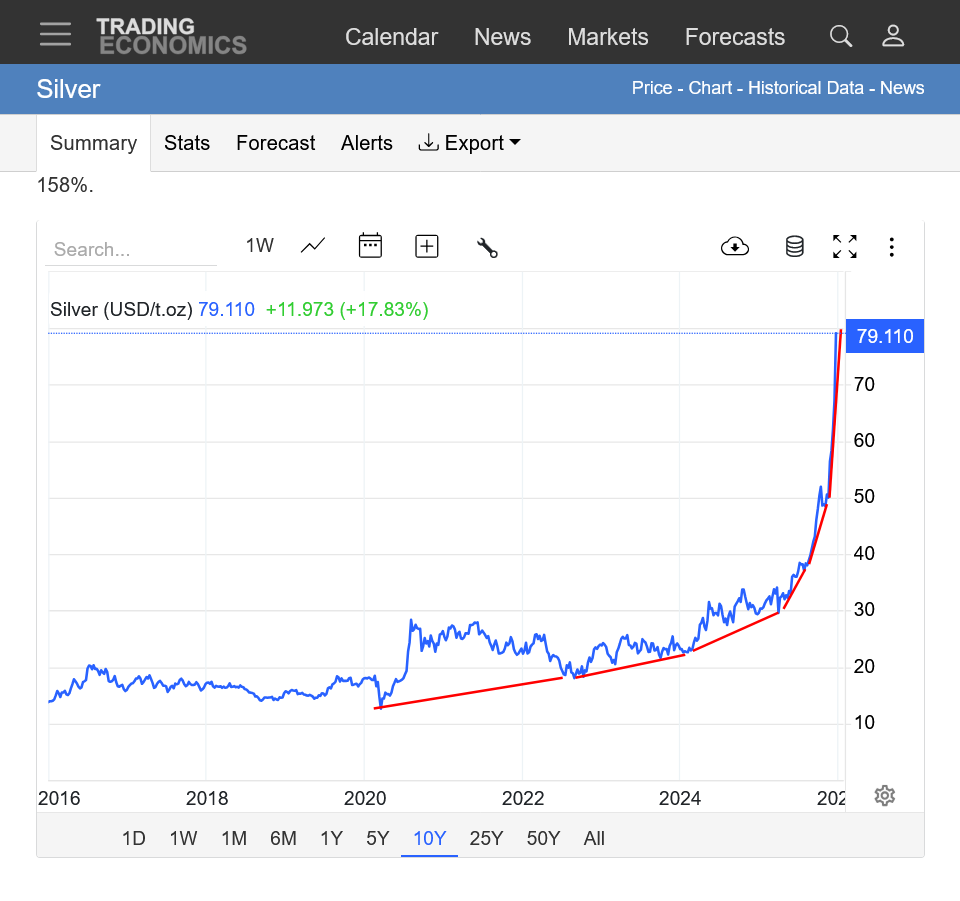Change chart type via line icon
The height and width of the screenshot is (901, 960).
pyautogui.click(x=313, y=246)
